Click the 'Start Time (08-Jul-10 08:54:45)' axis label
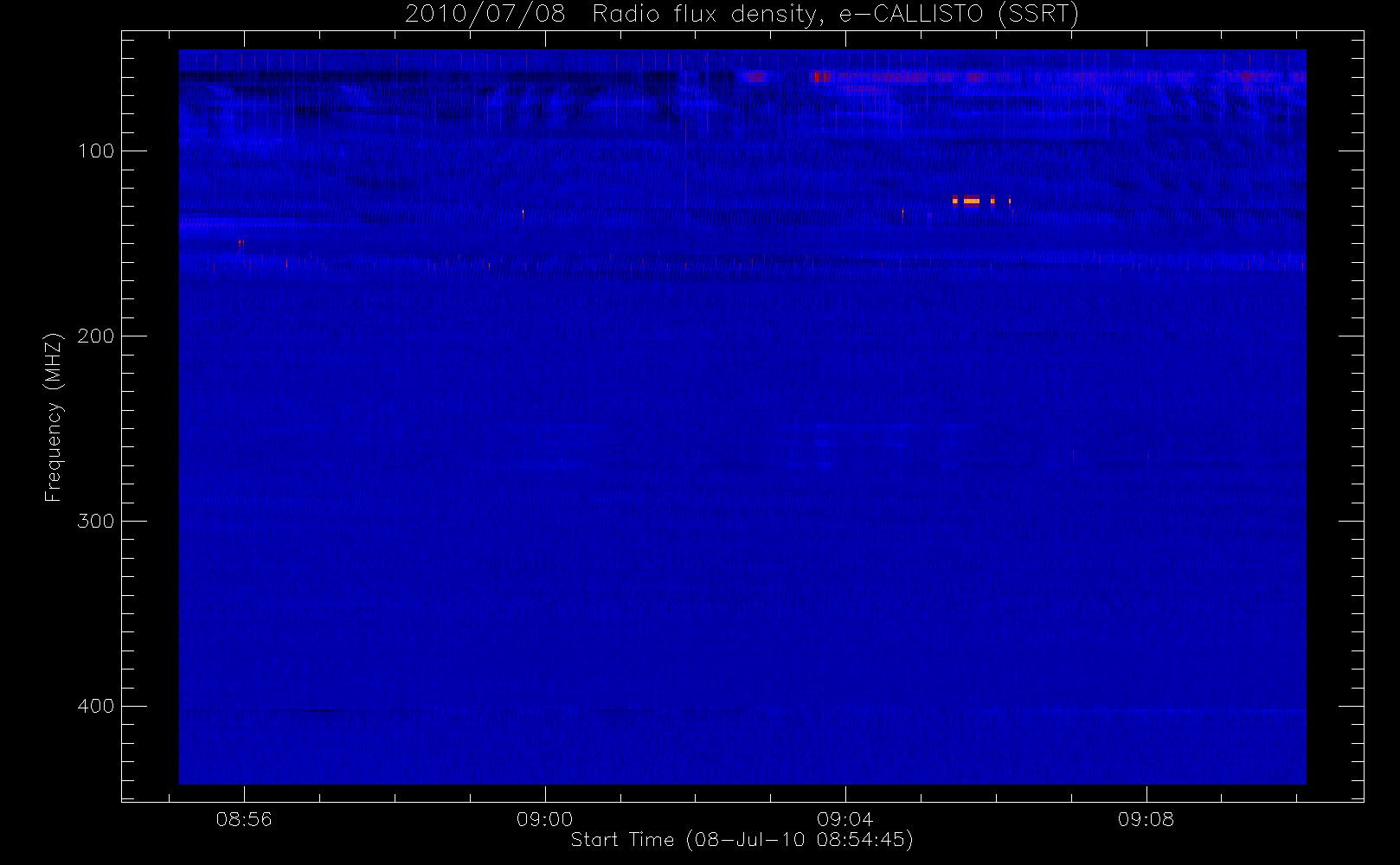Screen dimensions: 1400x865 click(x=742, y=840)
